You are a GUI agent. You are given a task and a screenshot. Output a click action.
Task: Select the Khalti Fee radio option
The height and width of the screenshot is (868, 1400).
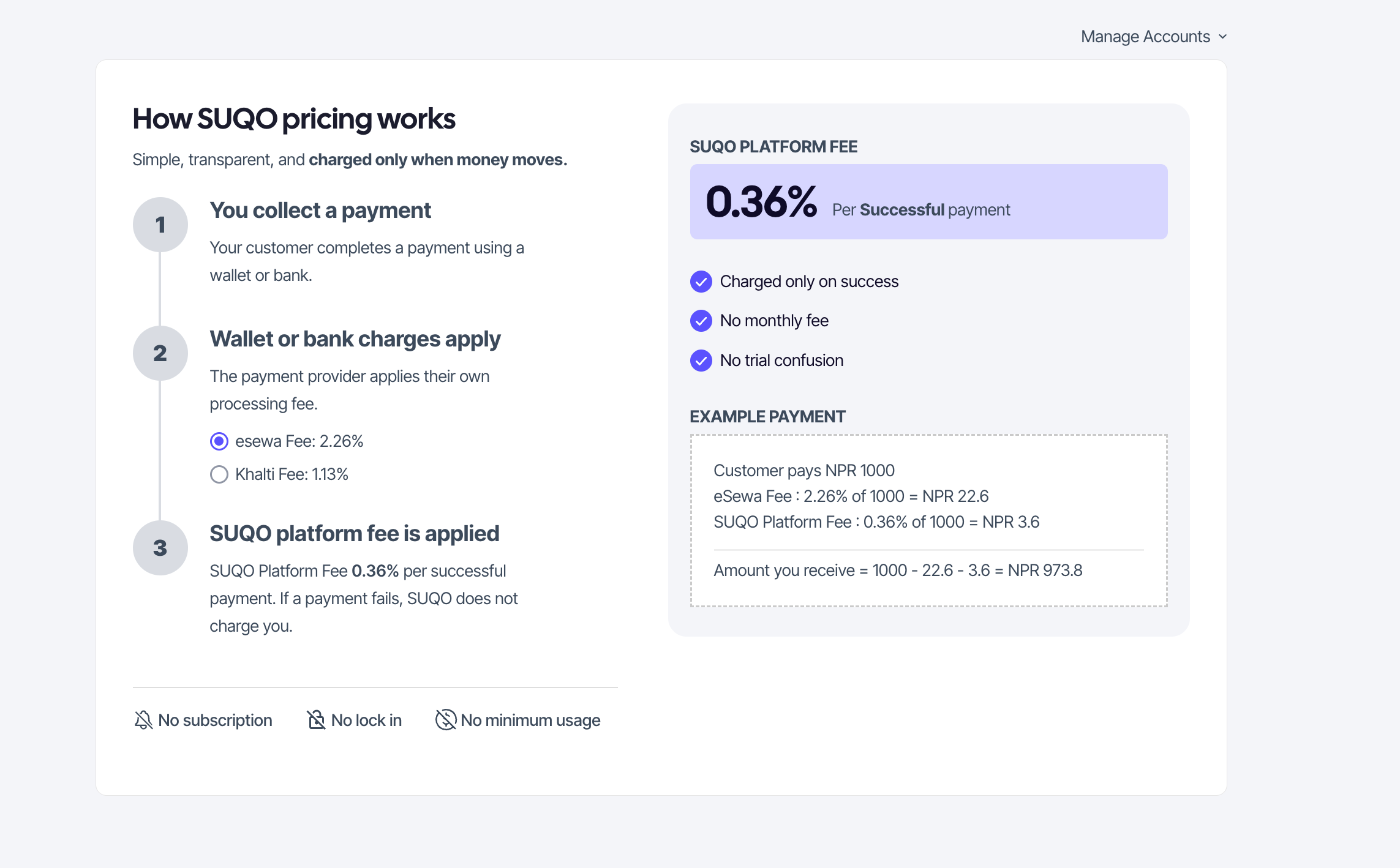tap(219, 474)
